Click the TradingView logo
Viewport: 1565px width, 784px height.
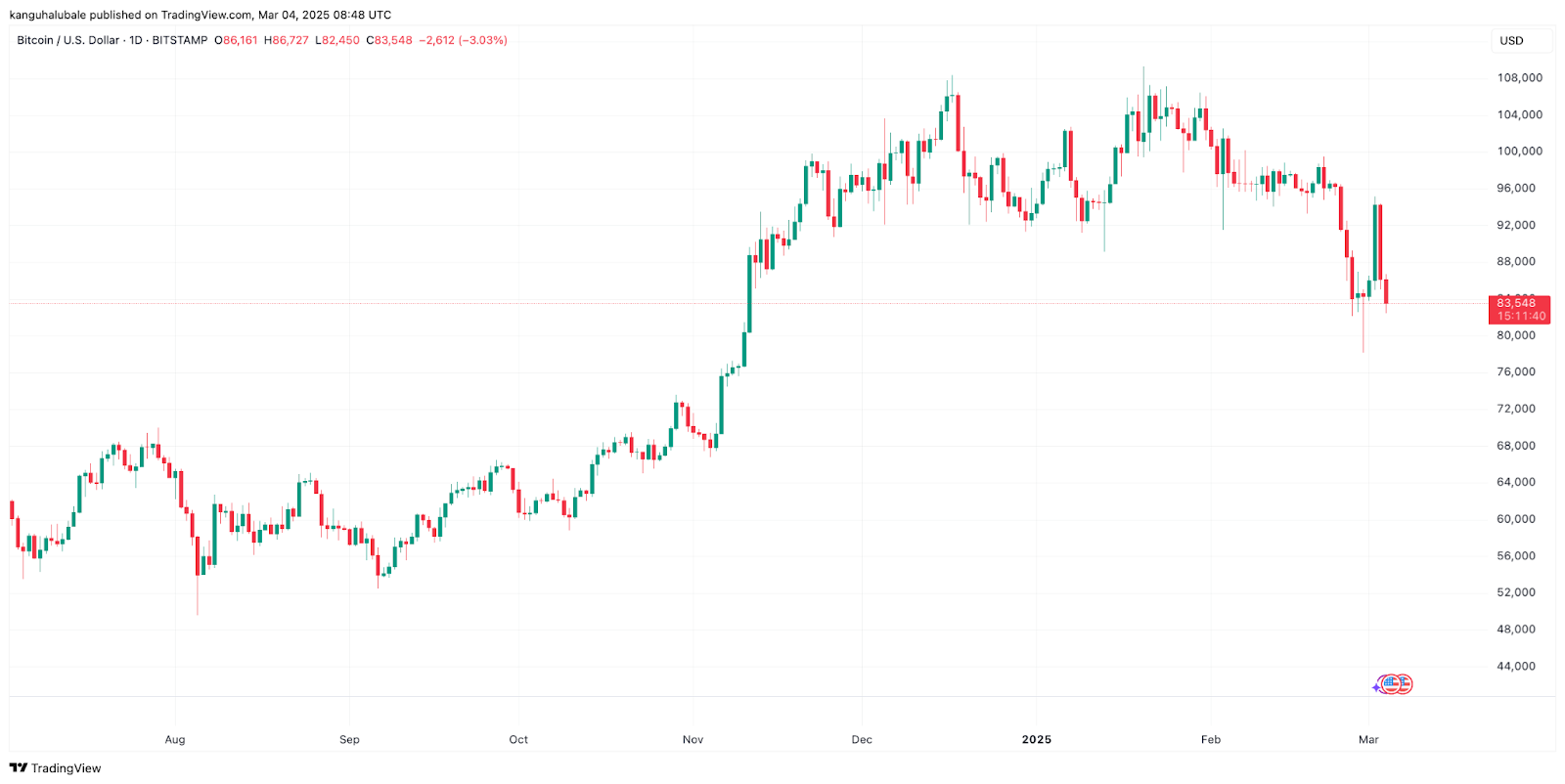pos(55,768)
